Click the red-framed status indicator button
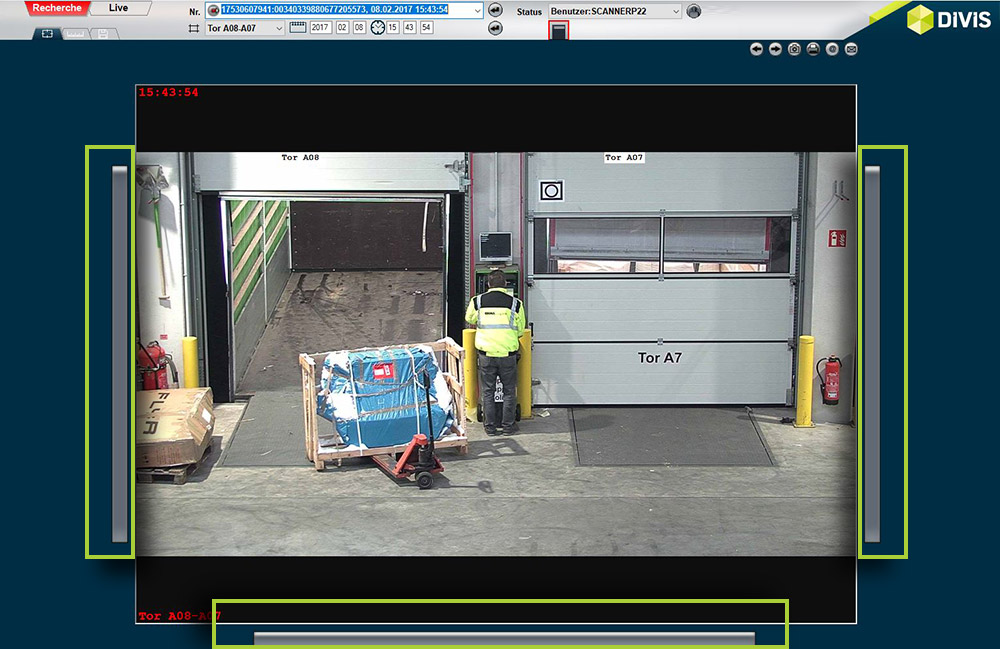Image resolution: width=1000 pixels, height=649 pixels. point(559,31)
